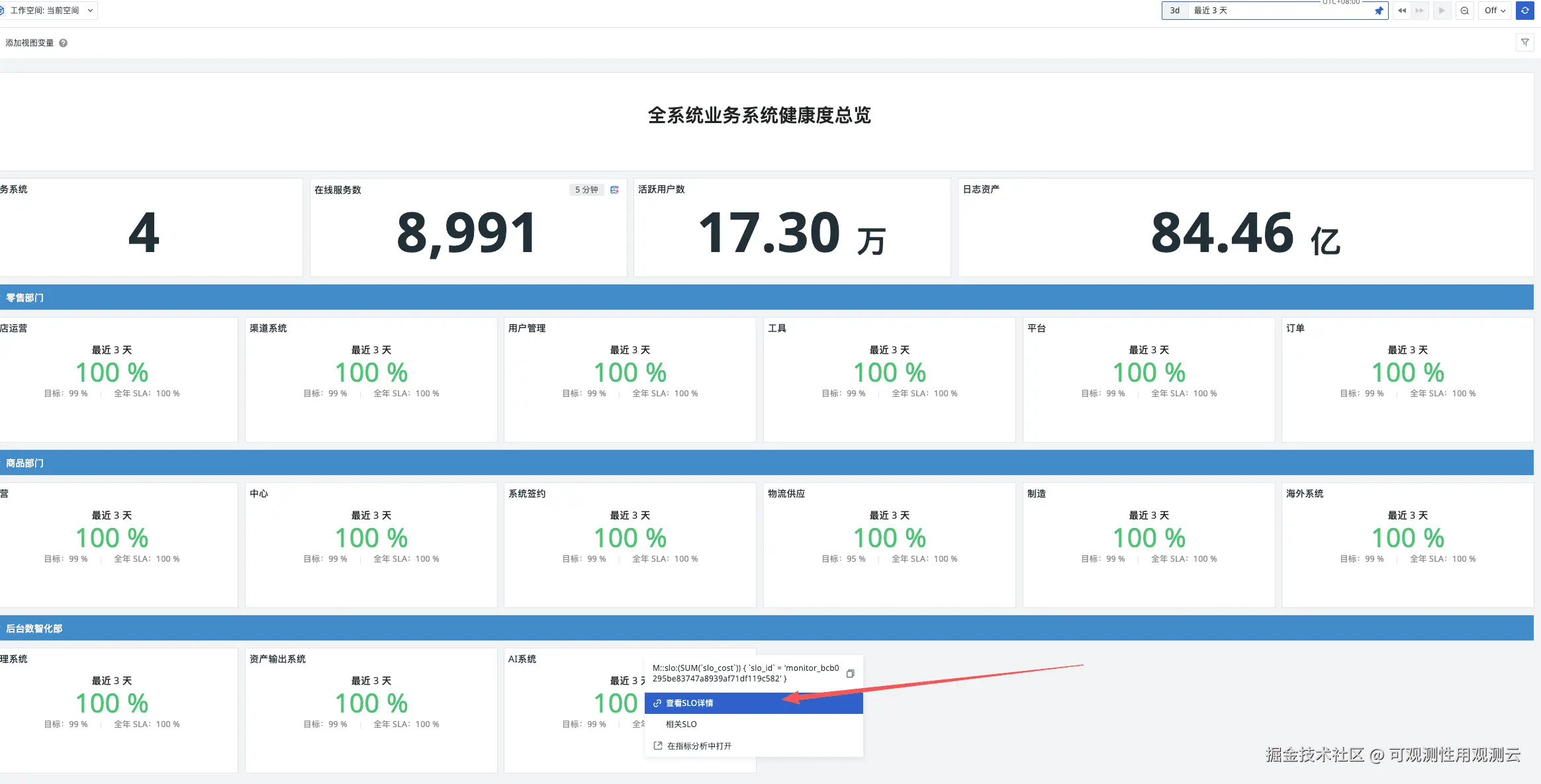Select 相关SLO menu entry
The width and height of the screenshot is (1541, 784).
point(681,724)
